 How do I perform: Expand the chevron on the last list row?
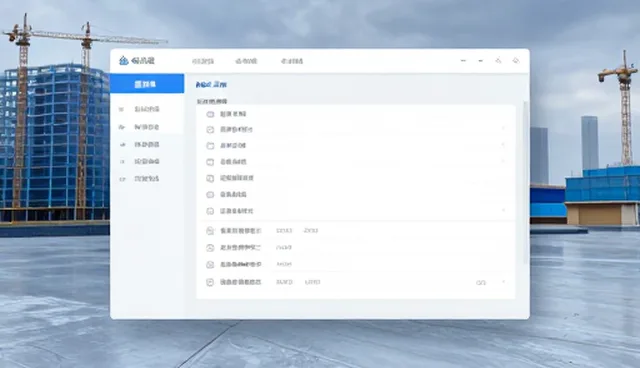(503, 282)
